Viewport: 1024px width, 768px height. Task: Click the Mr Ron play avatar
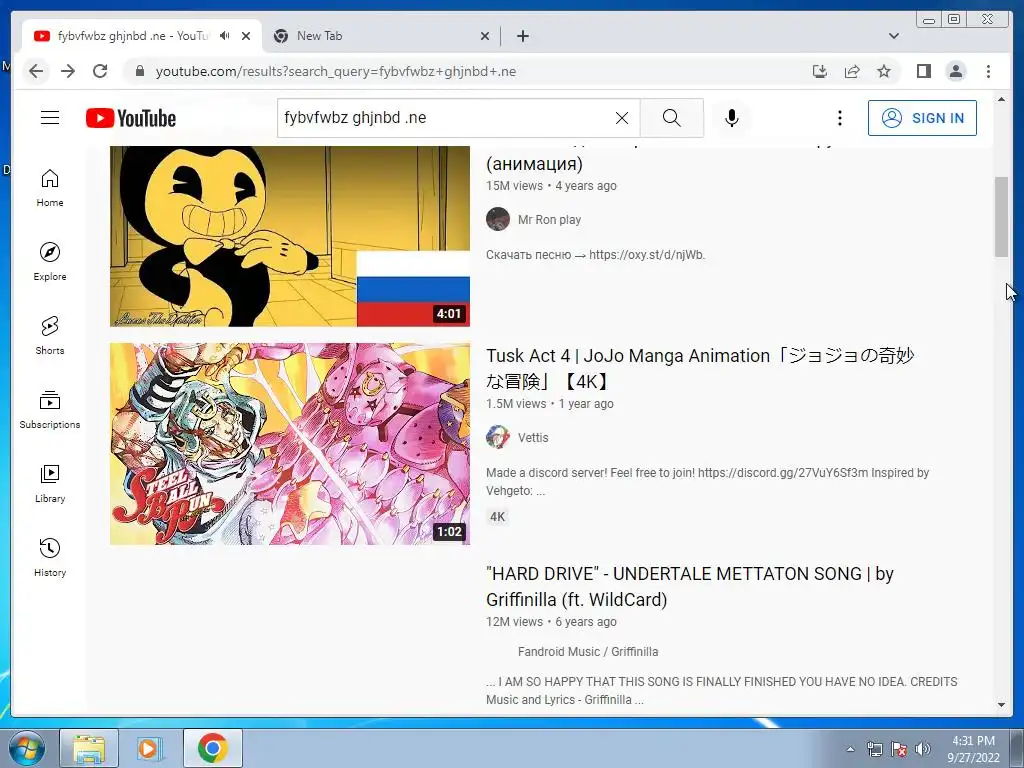[x=498, y=219]
